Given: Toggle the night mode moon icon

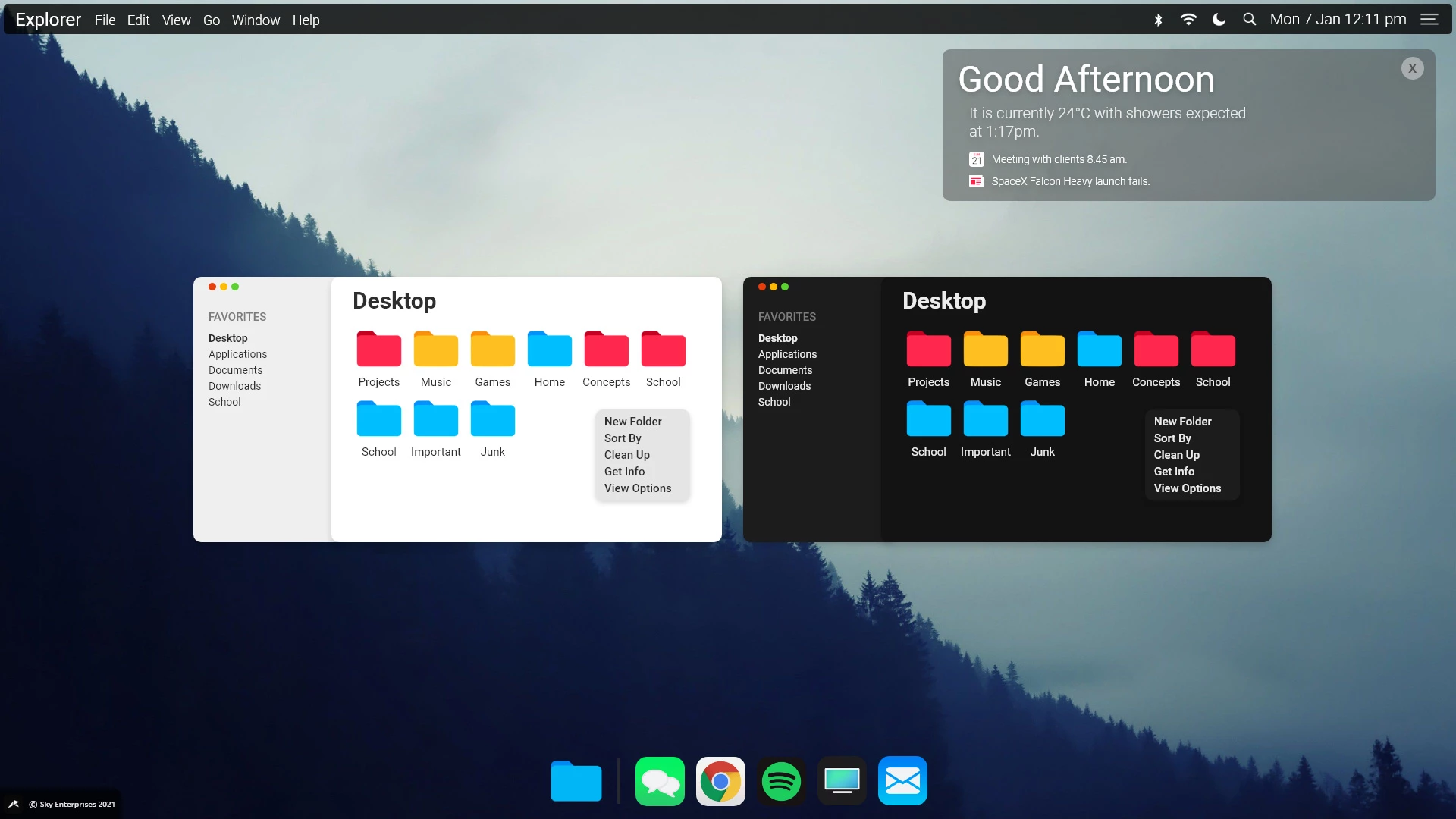Looking at the screenshot, I should [1219, 20].
